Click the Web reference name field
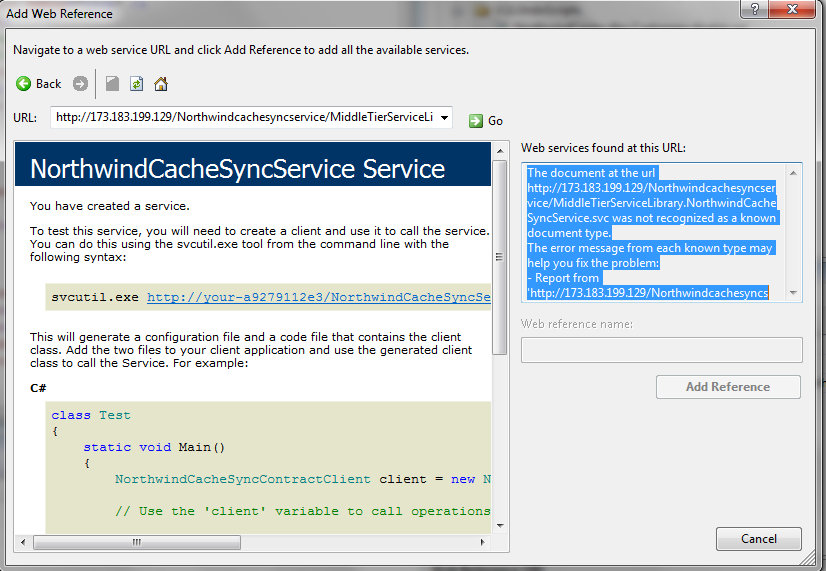Image resolution: width=826 pixels, height=571 pixels. [x=662, y=350]
